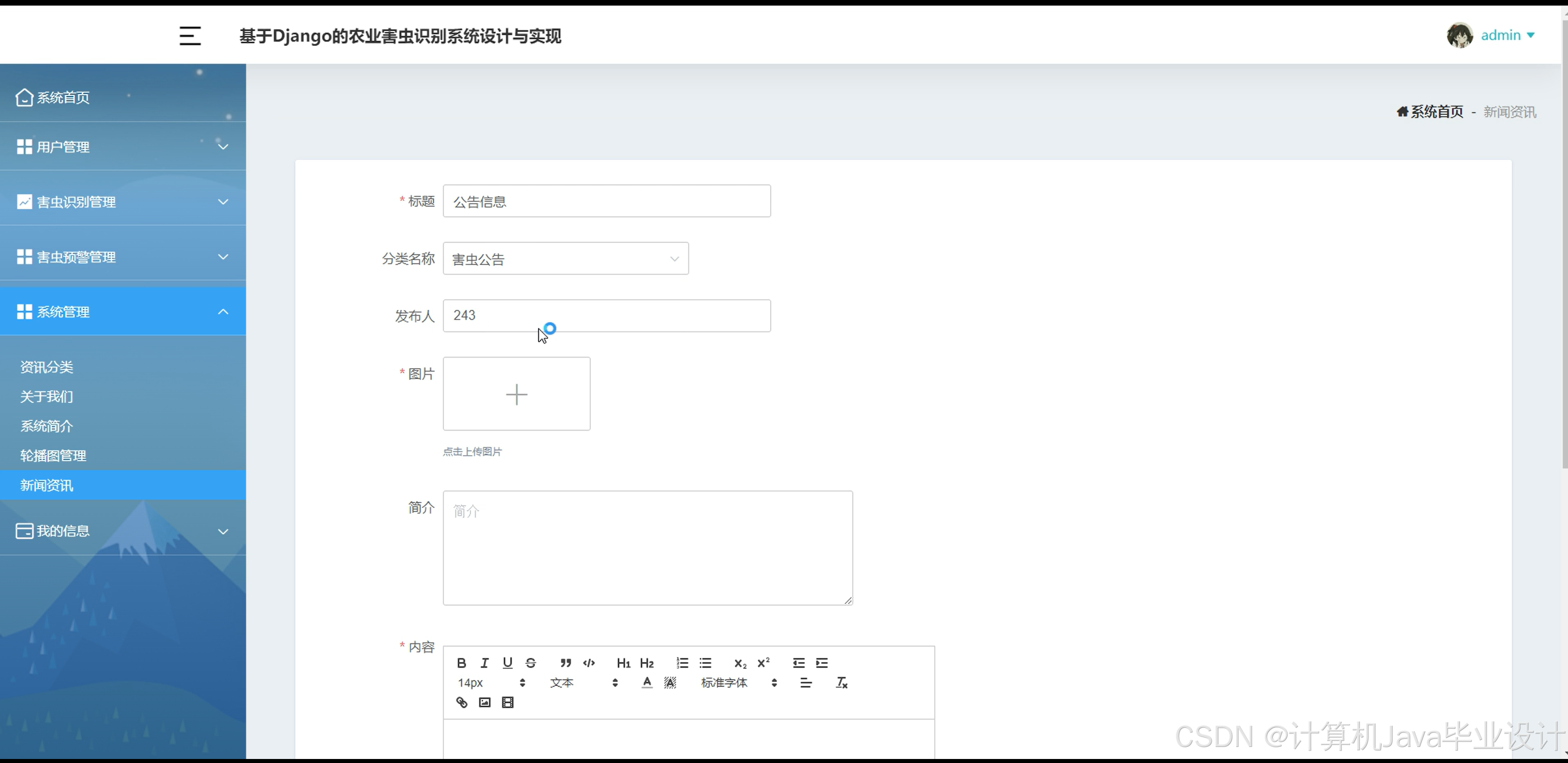This screenshot has width=1568, height=763.
Task: Expand the 我的信息 sidebar menu
Action: (123, 531)
